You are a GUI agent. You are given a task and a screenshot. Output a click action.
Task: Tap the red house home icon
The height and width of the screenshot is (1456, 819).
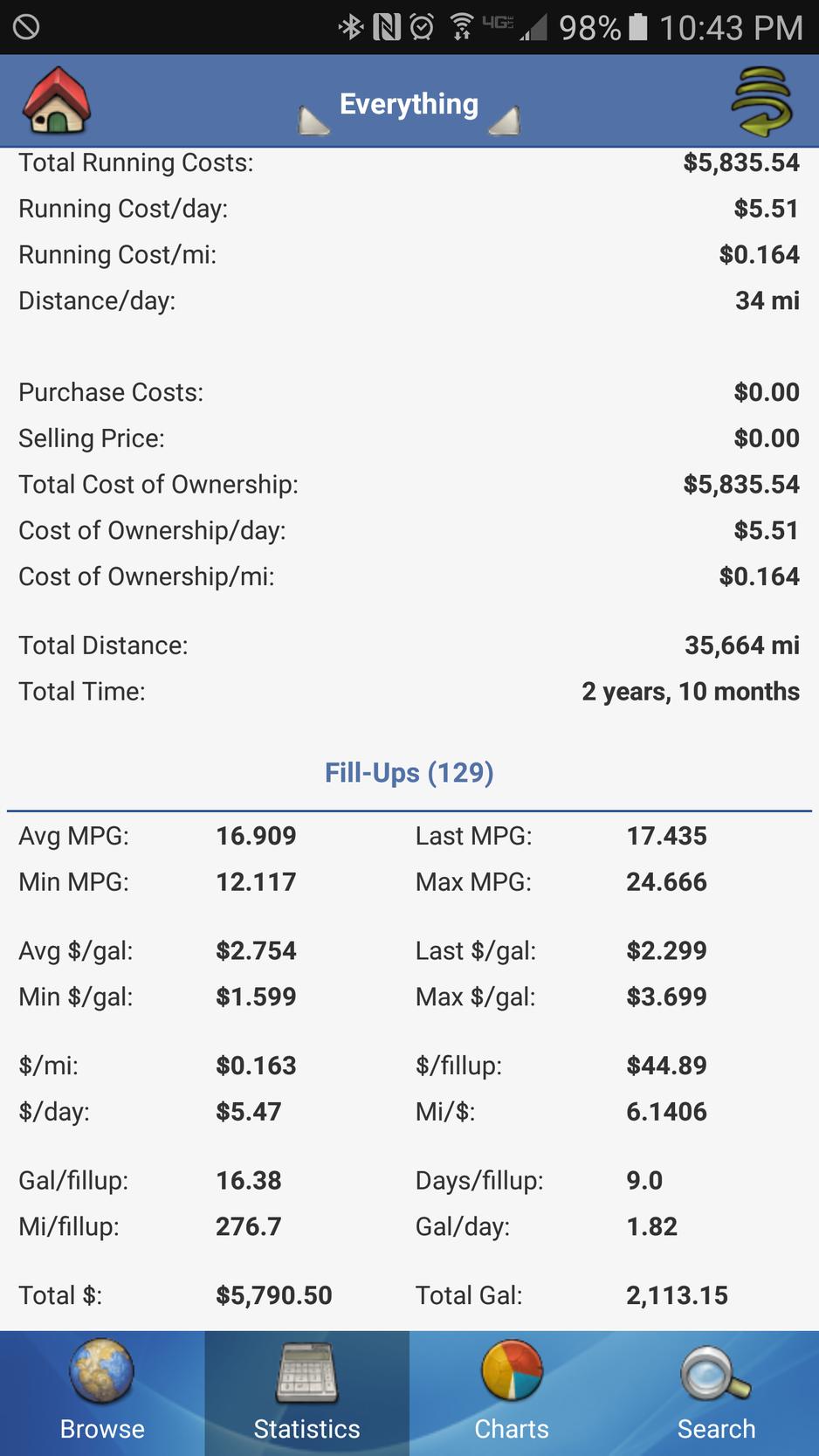click(x=57, y=100)
